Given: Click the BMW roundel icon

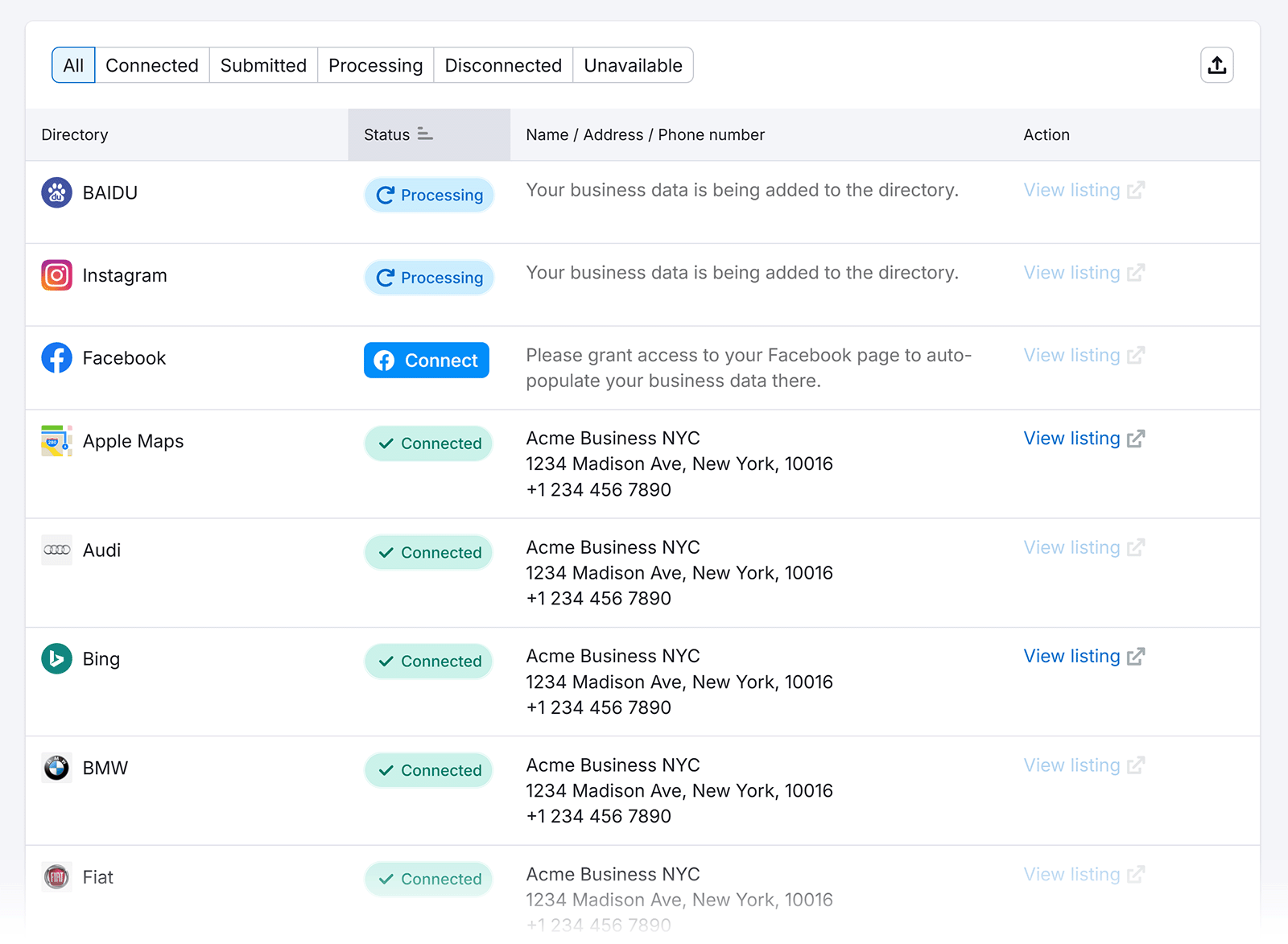Looking at the screenshot, I should pyautogui.click(x=56, y=768).
